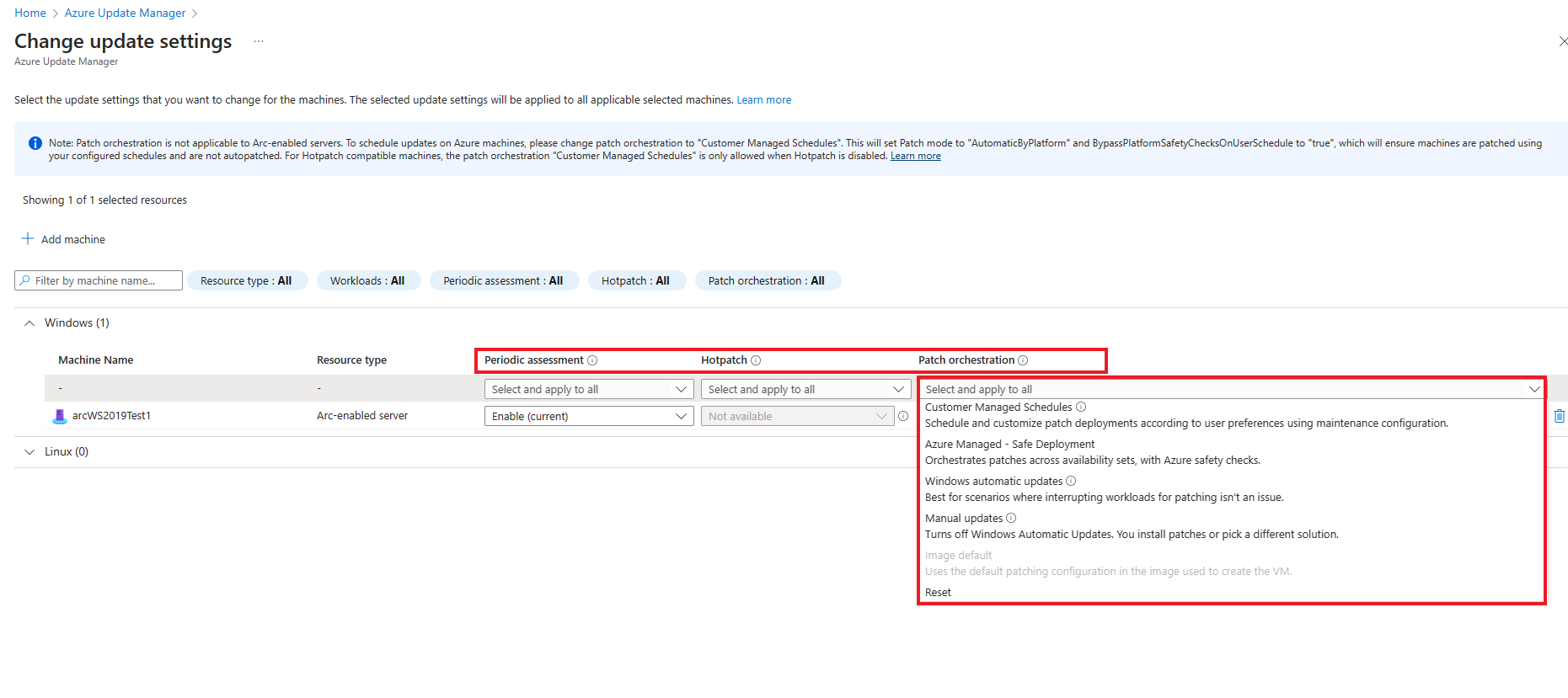Viewport: 1568px width, 698px height.
Task: Click the blue information icon in the note banner
Action: point(35,143)
